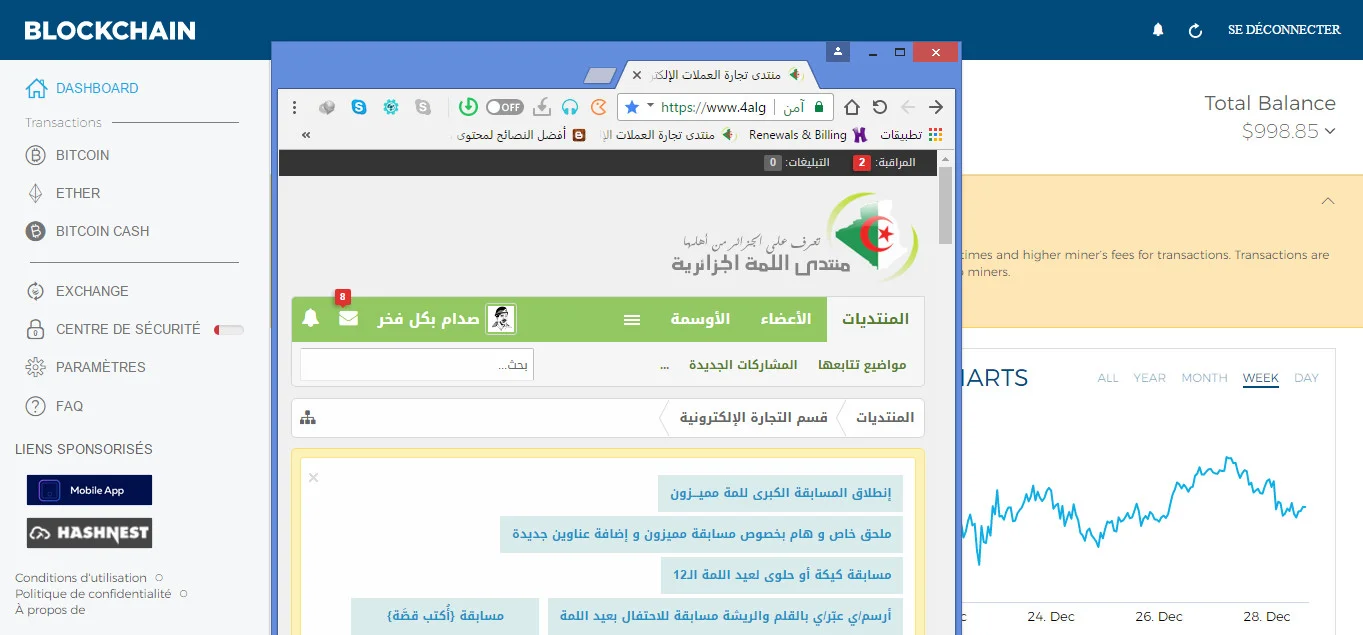Select the MONTH chart range tab
Viewport: 1363px width, 635px height.
pyautogui.click(x=1204, y=378)
